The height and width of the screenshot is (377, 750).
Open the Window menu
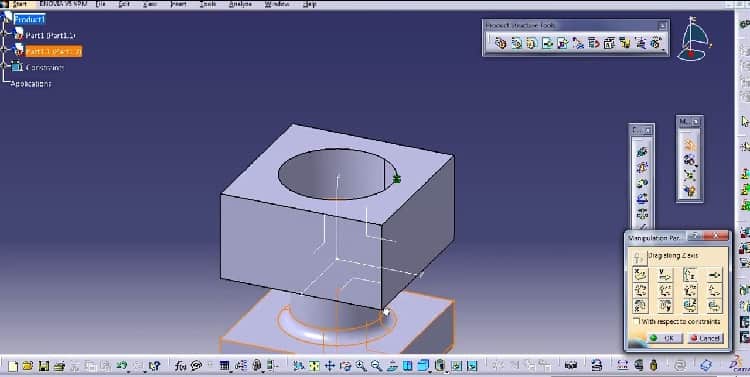point(277,4)
